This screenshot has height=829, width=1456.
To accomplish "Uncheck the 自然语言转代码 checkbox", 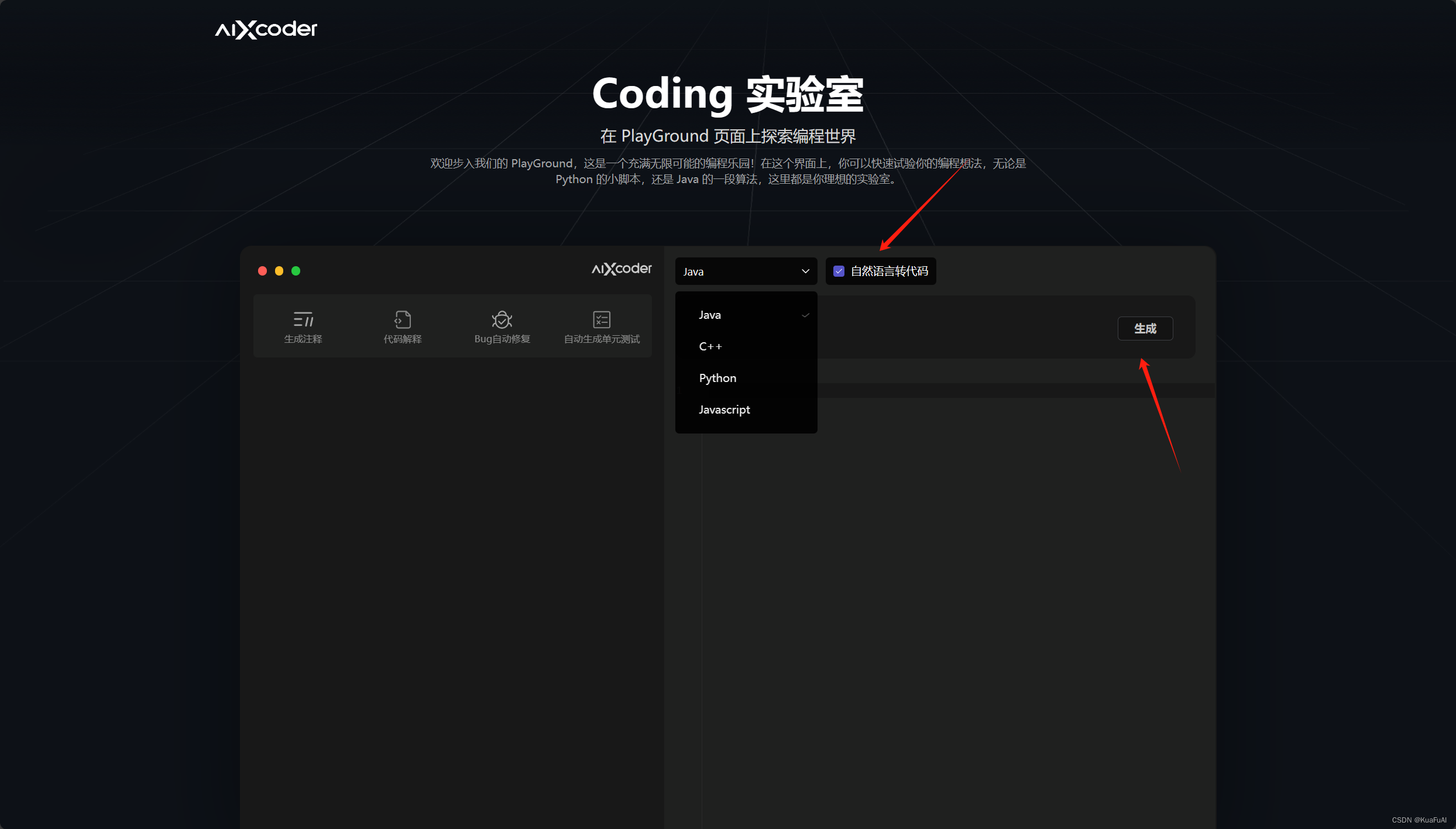I will pyautogui.click(x=839, y=271).
